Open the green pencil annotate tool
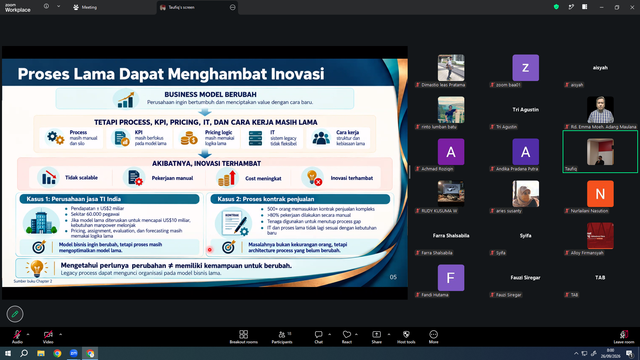Viewport: 640px width, 360px height. (15, 314)
